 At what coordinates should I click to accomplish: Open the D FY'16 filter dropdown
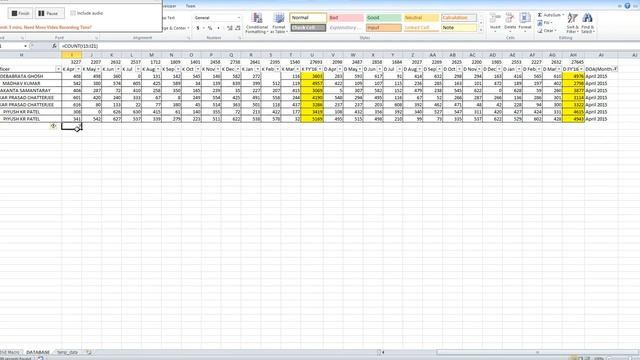pos(581,69)
